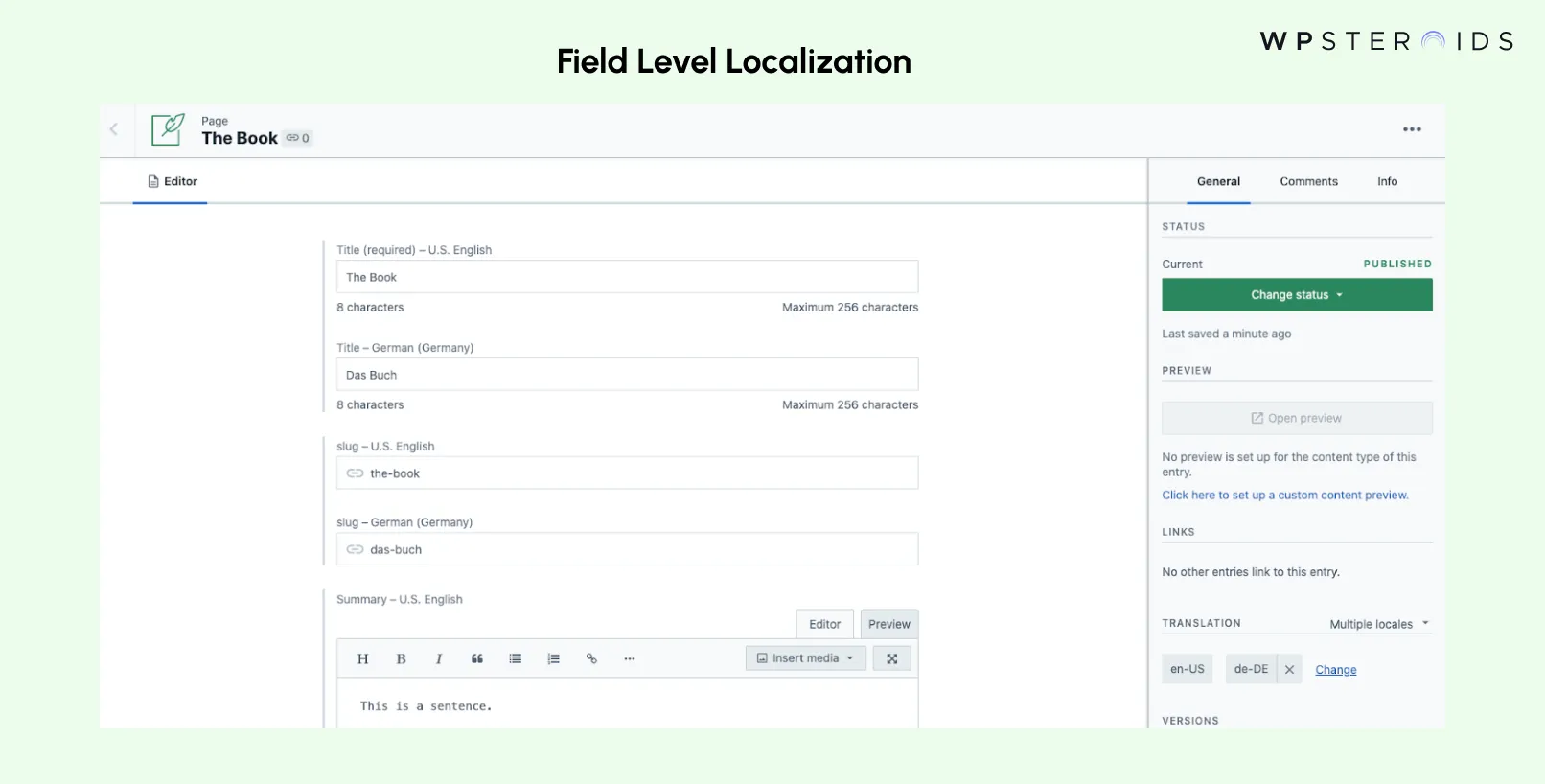1545x784 pixels.
Task: Click link to set up custom content preview
Action: 1285,496
